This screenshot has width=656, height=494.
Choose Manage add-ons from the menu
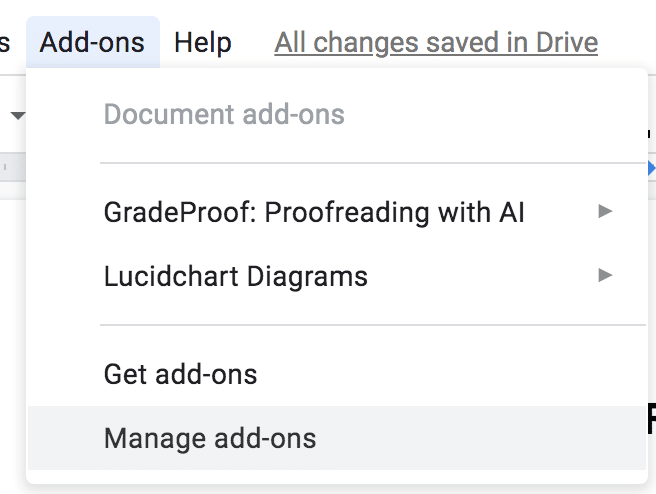coord(210,438)
